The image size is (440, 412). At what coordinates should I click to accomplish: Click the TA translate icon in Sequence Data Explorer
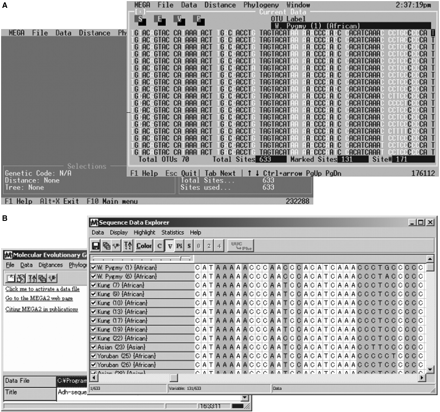128,246
